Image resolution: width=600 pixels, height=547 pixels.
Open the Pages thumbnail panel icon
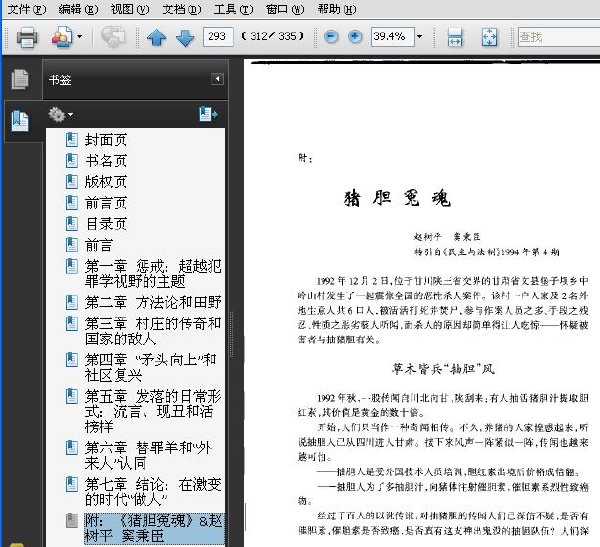tap(20, 79)
